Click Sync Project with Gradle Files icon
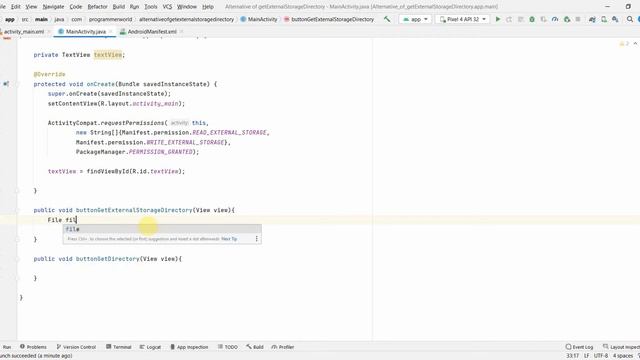The image size is (640, 360). (x=592, y=19)
